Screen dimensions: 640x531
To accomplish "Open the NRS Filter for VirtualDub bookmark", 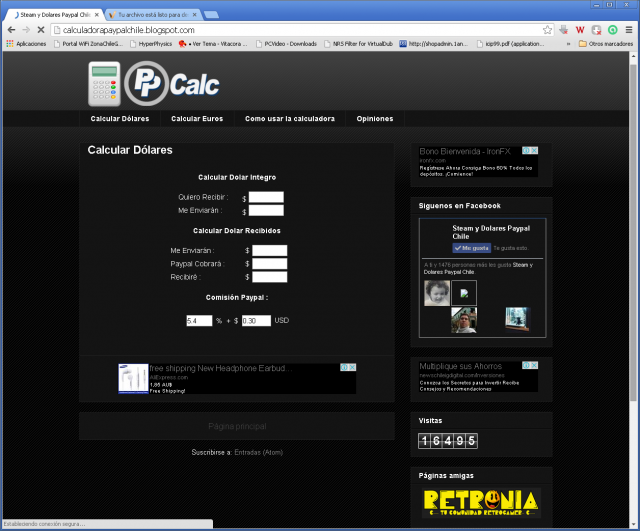I will (358, 44).
